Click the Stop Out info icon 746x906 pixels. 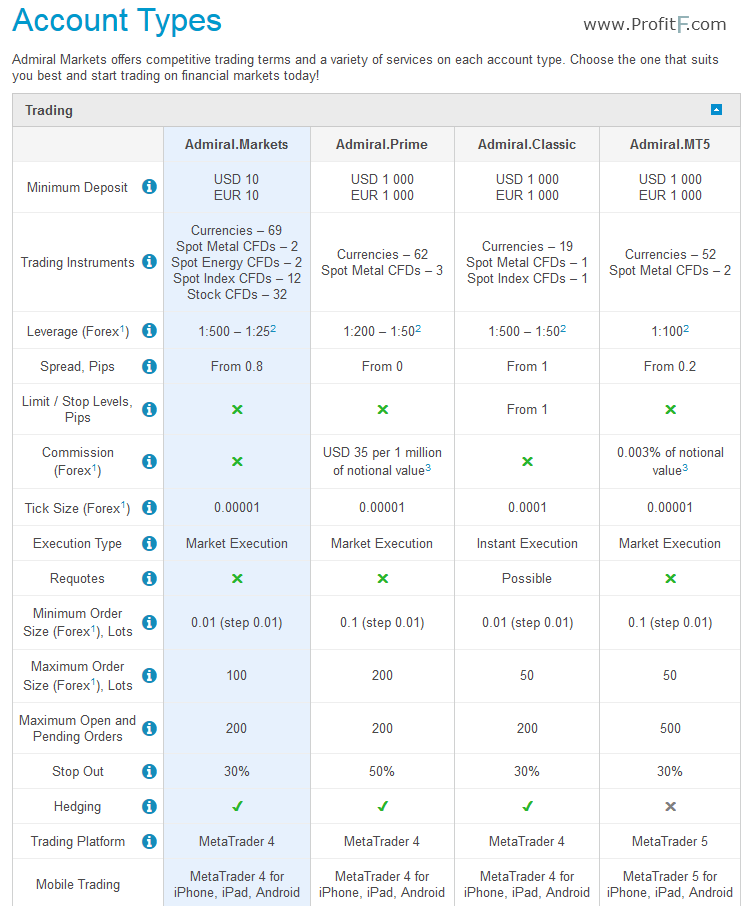pos(149,771)
